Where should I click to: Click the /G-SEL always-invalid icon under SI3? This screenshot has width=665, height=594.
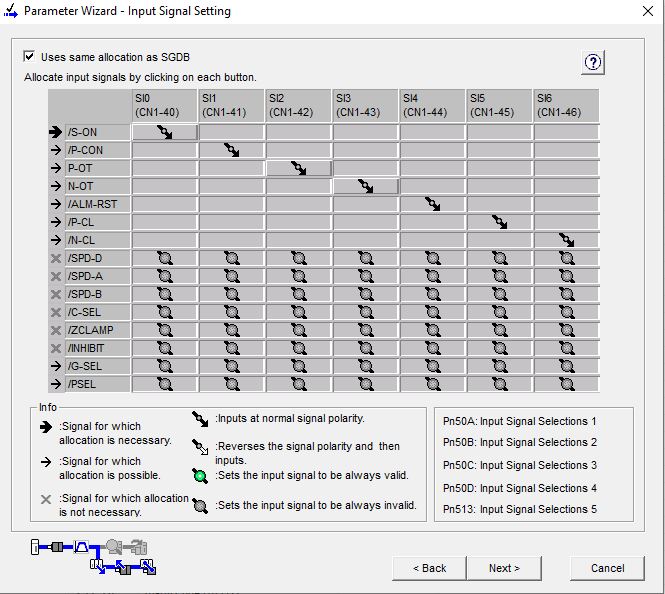pyautogui.click(x=366, y=366)
